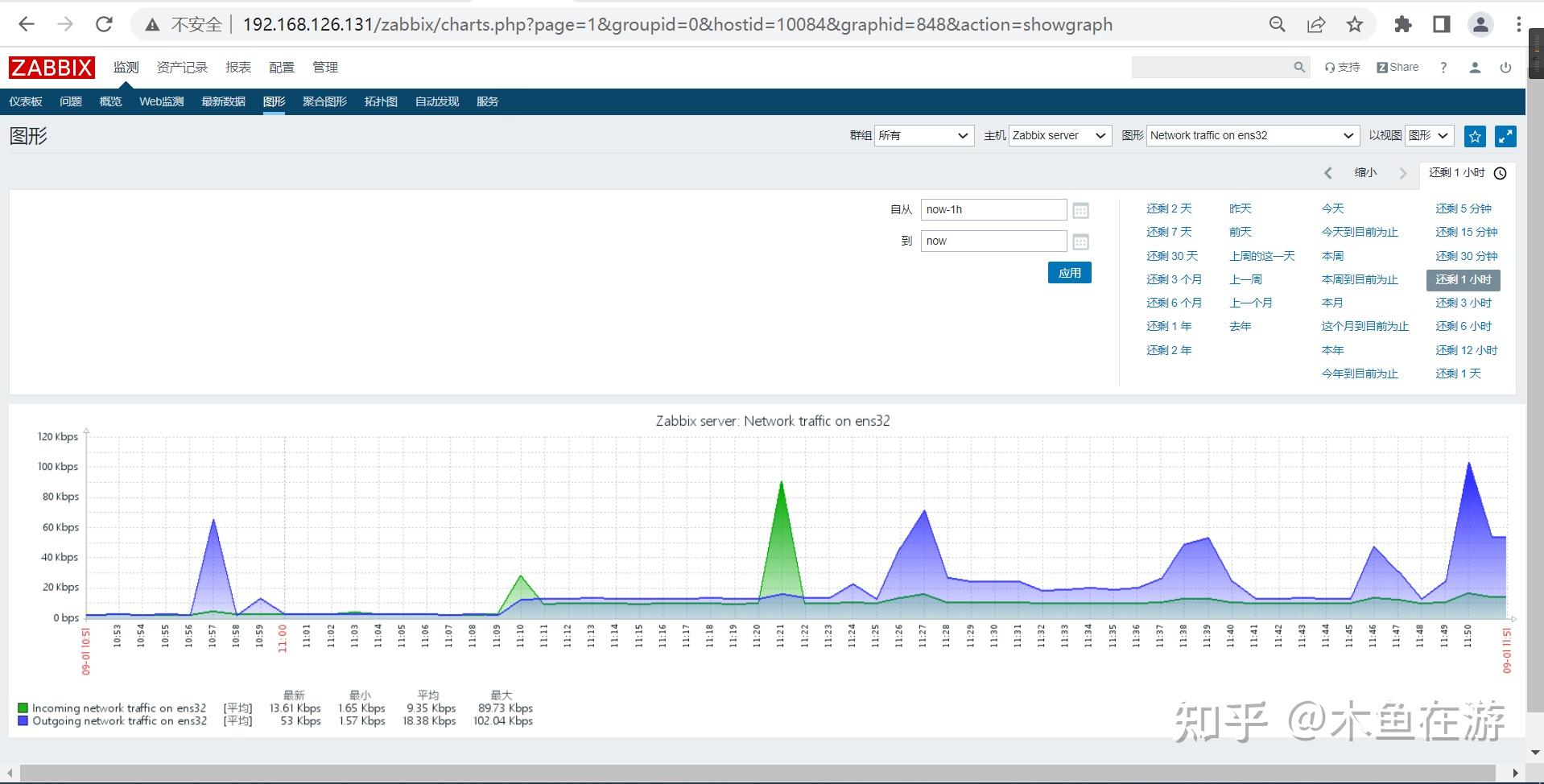Go to the 服务 submenu
Viewport: 1544px width, 784px height.
[x=487, y=101]
